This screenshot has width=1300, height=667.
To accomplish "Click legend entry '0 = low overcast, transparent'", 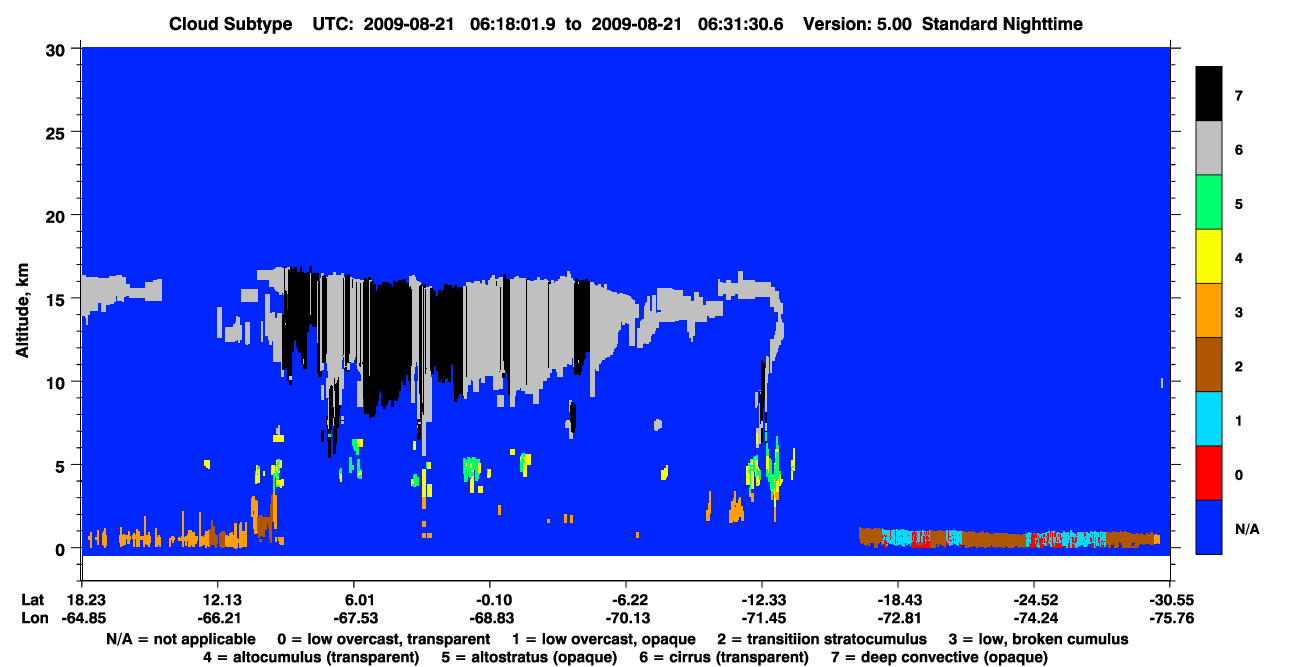I will (384, 638).
